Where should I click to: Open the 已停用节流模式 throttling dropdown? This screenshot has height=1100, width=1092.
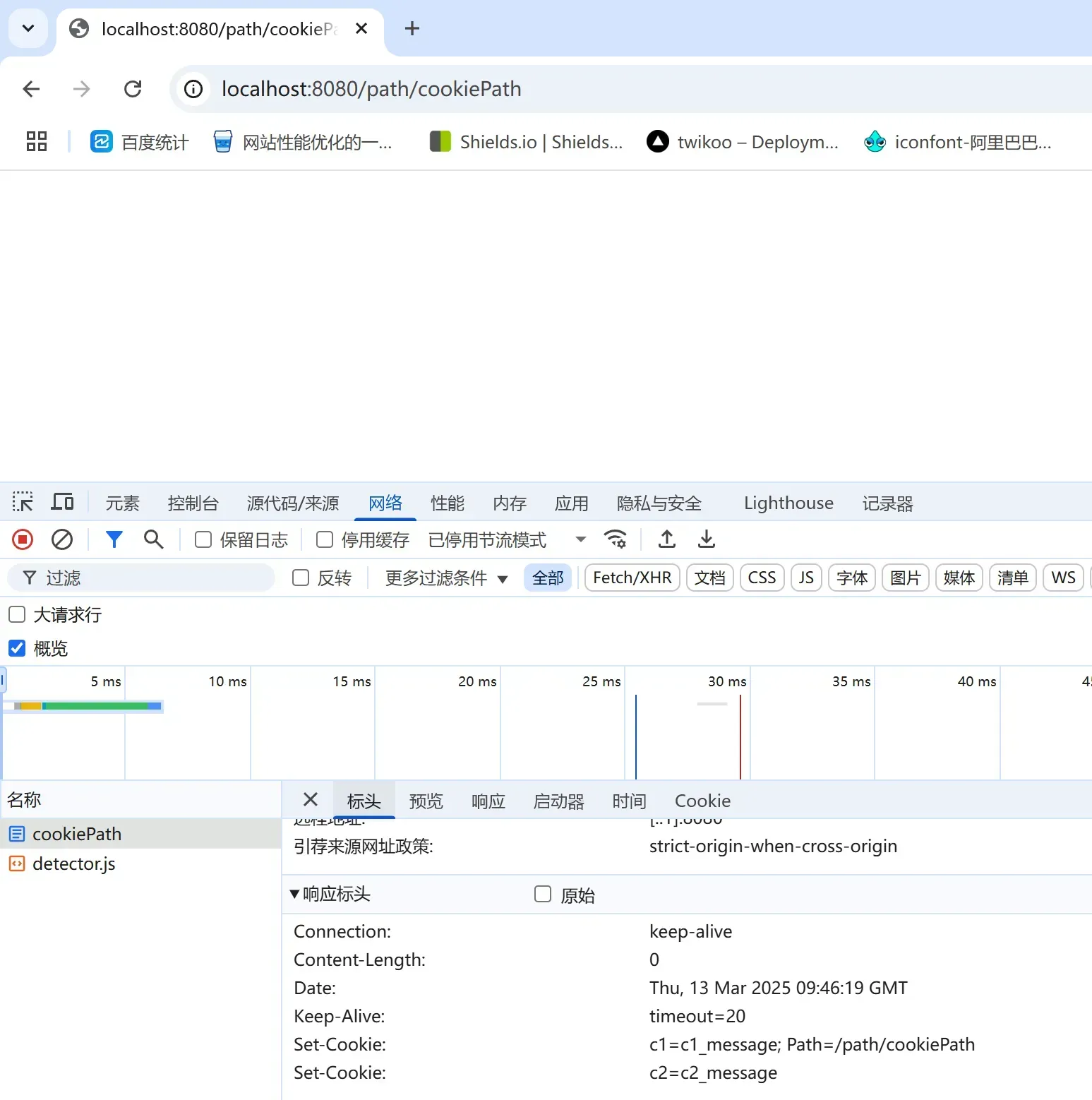(x=507, y=540)
